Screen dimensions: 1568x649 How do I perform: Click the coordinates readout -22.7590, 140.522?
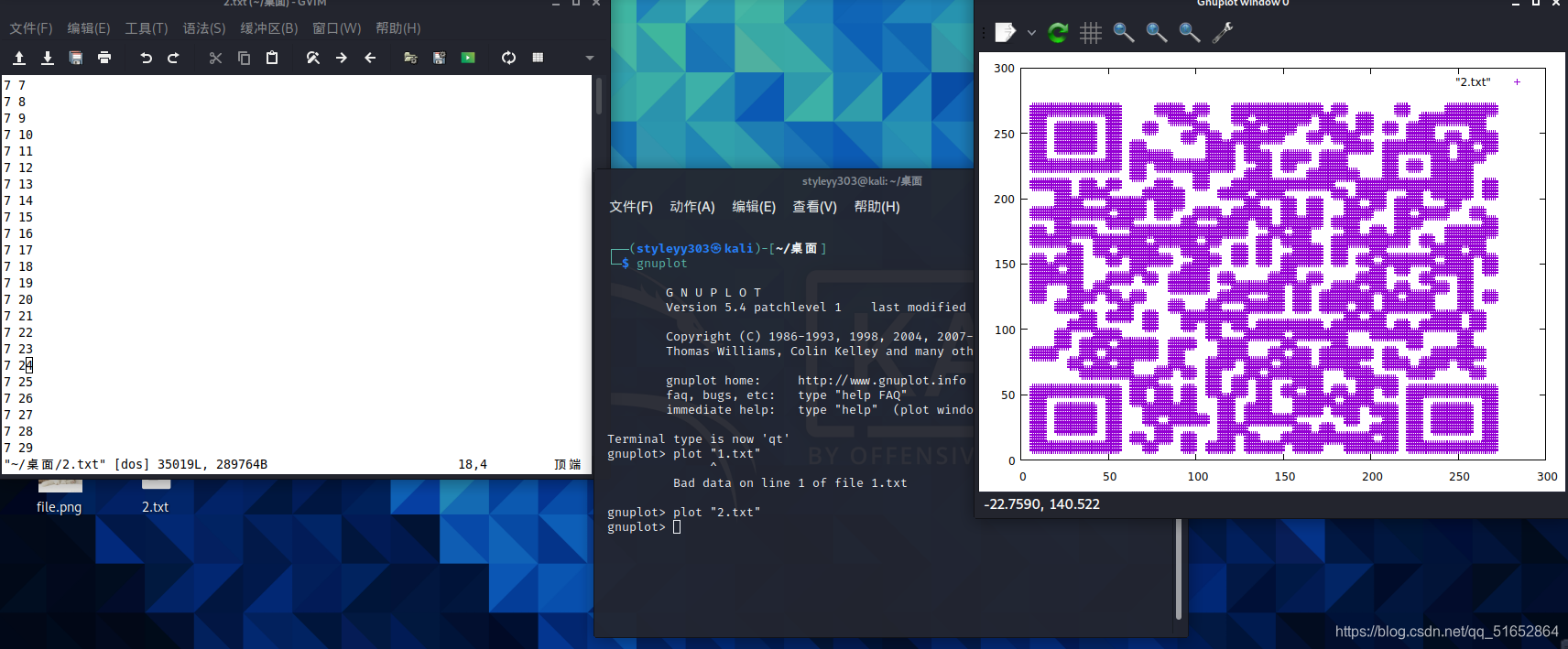pos(1042,504)
